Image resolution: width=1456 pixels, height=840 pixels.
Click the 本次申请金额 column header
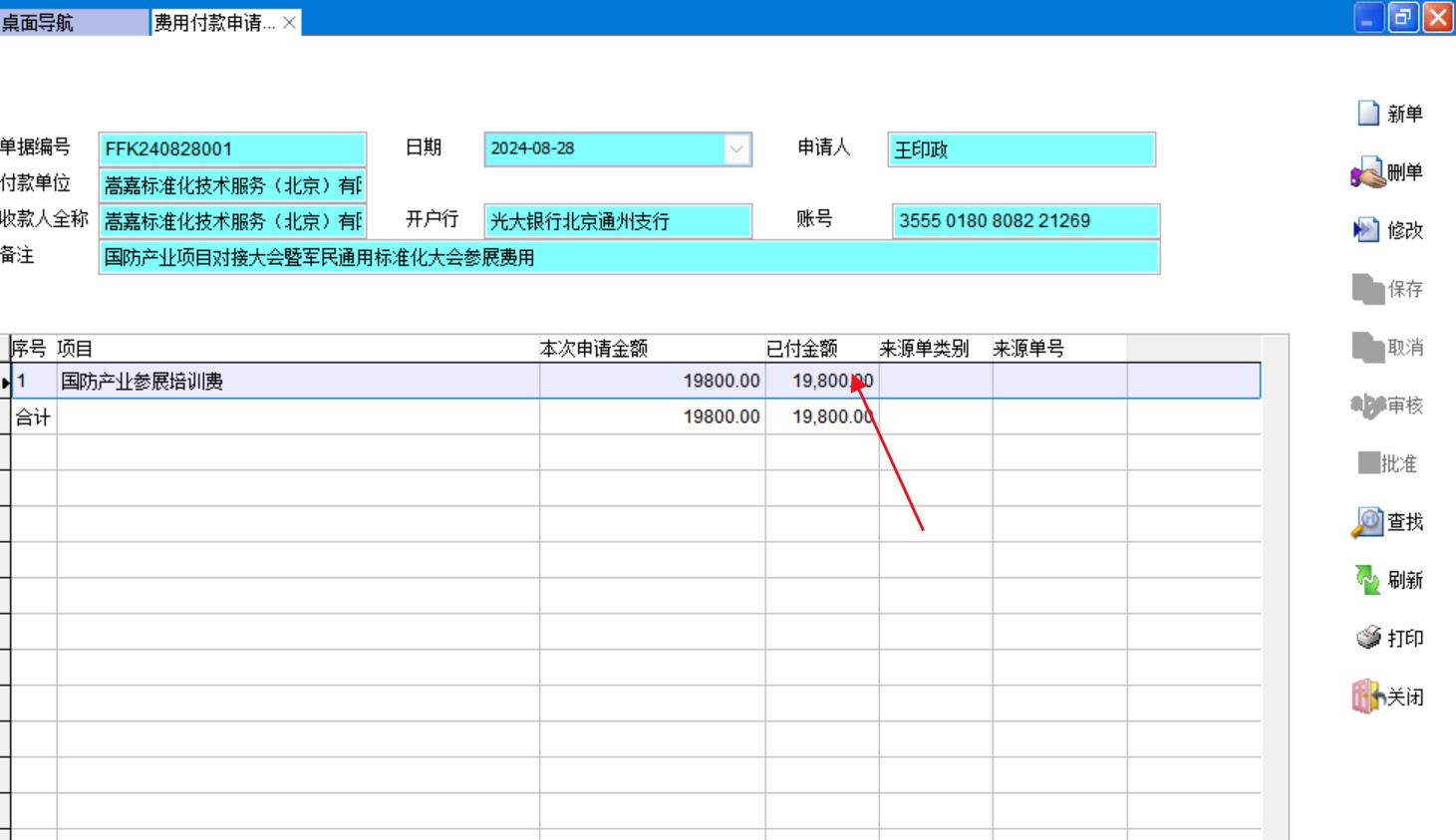(x=594, y=349)
